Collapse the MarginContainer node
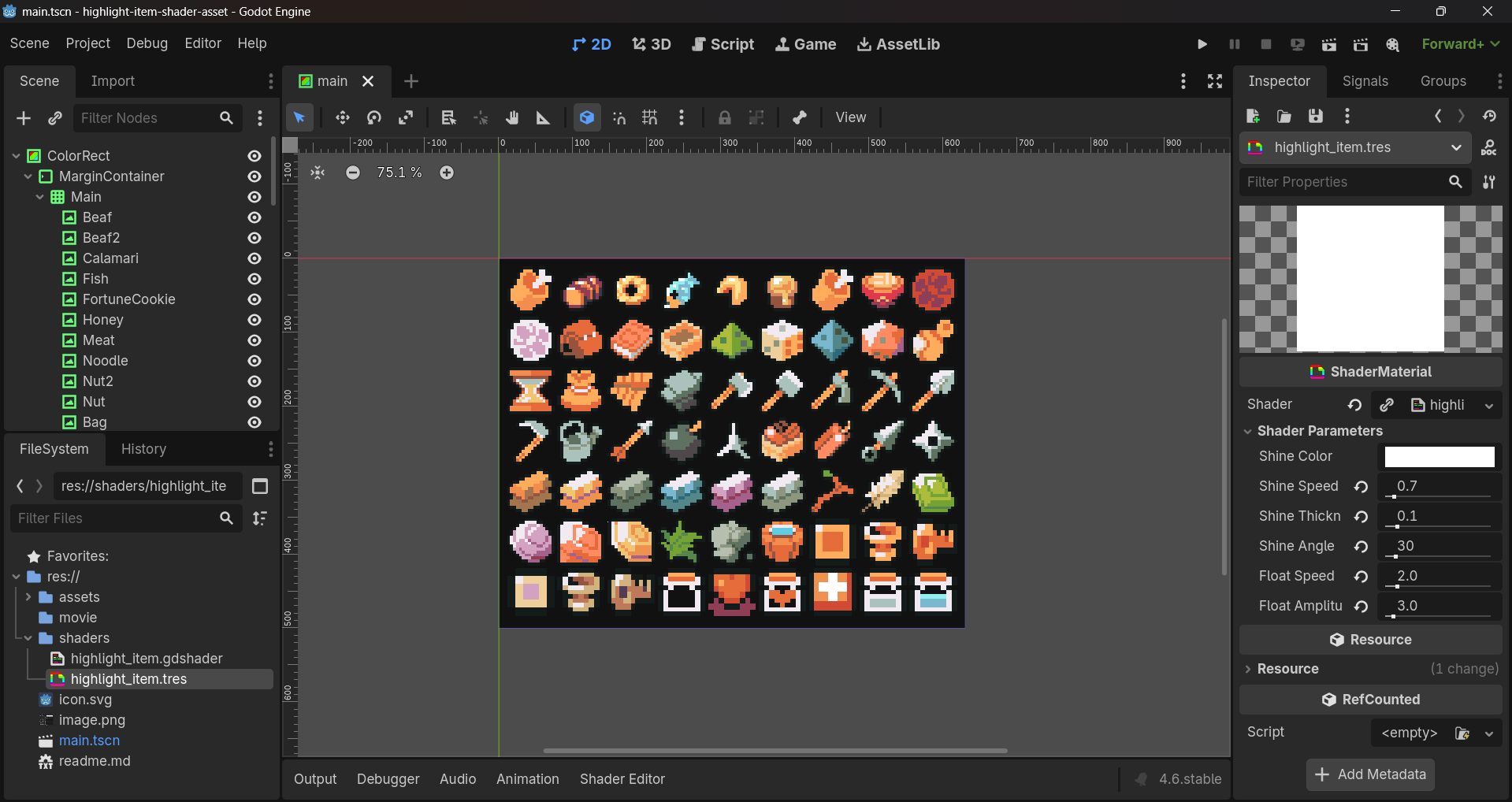This screenshot has width=1512, height=802. tap(28, 176)
